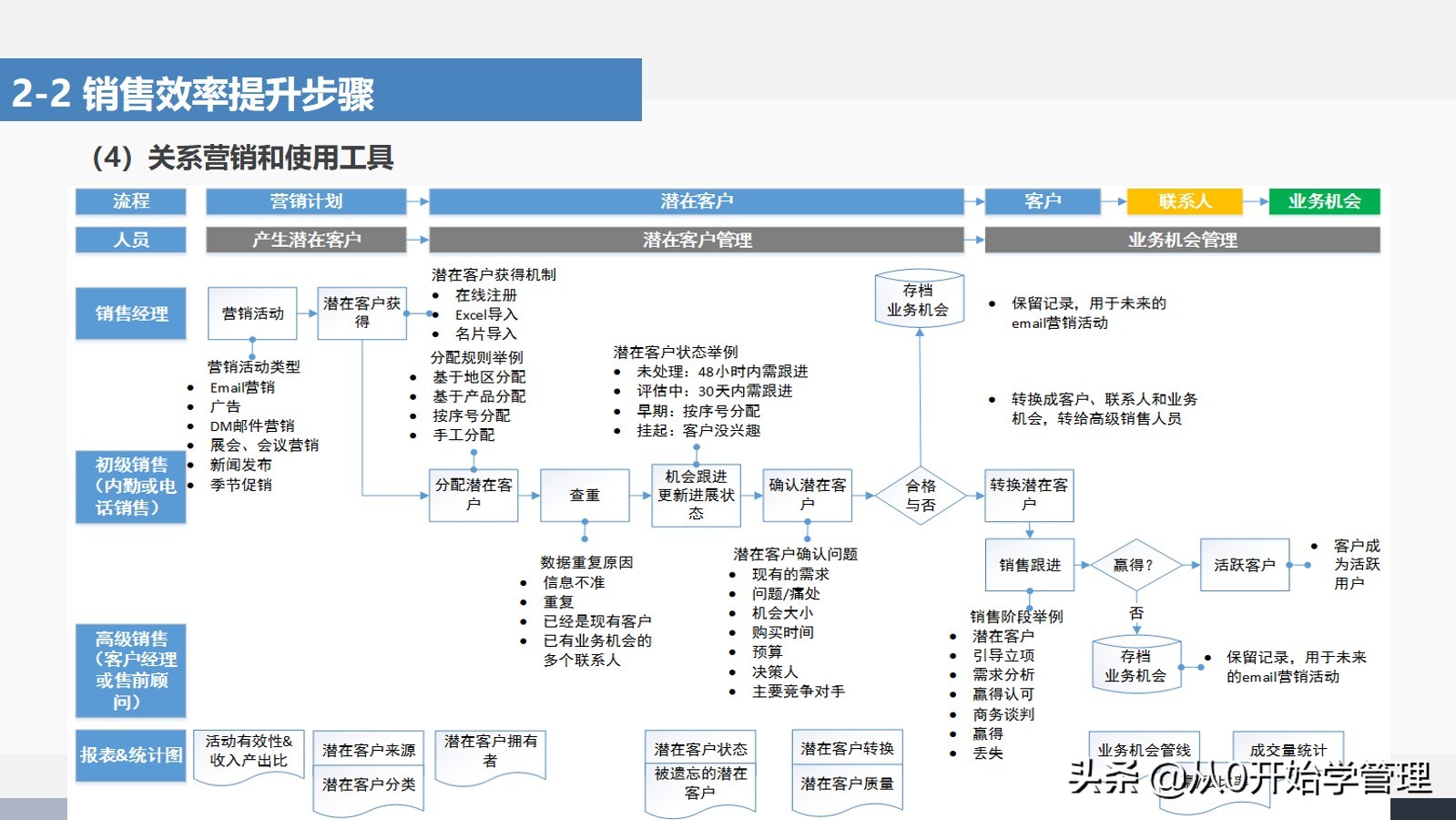The width and height of the screenshot is (1456, 820).
Task: Select the bullet 未处理：48小时内需跟进
Action: tap(722, 372)
